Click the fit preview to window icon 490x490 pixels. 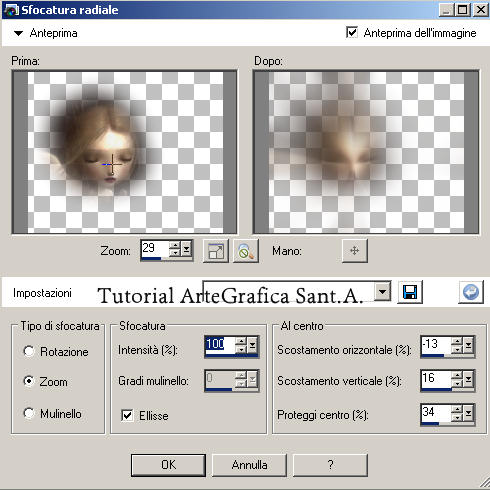(216, 251)
